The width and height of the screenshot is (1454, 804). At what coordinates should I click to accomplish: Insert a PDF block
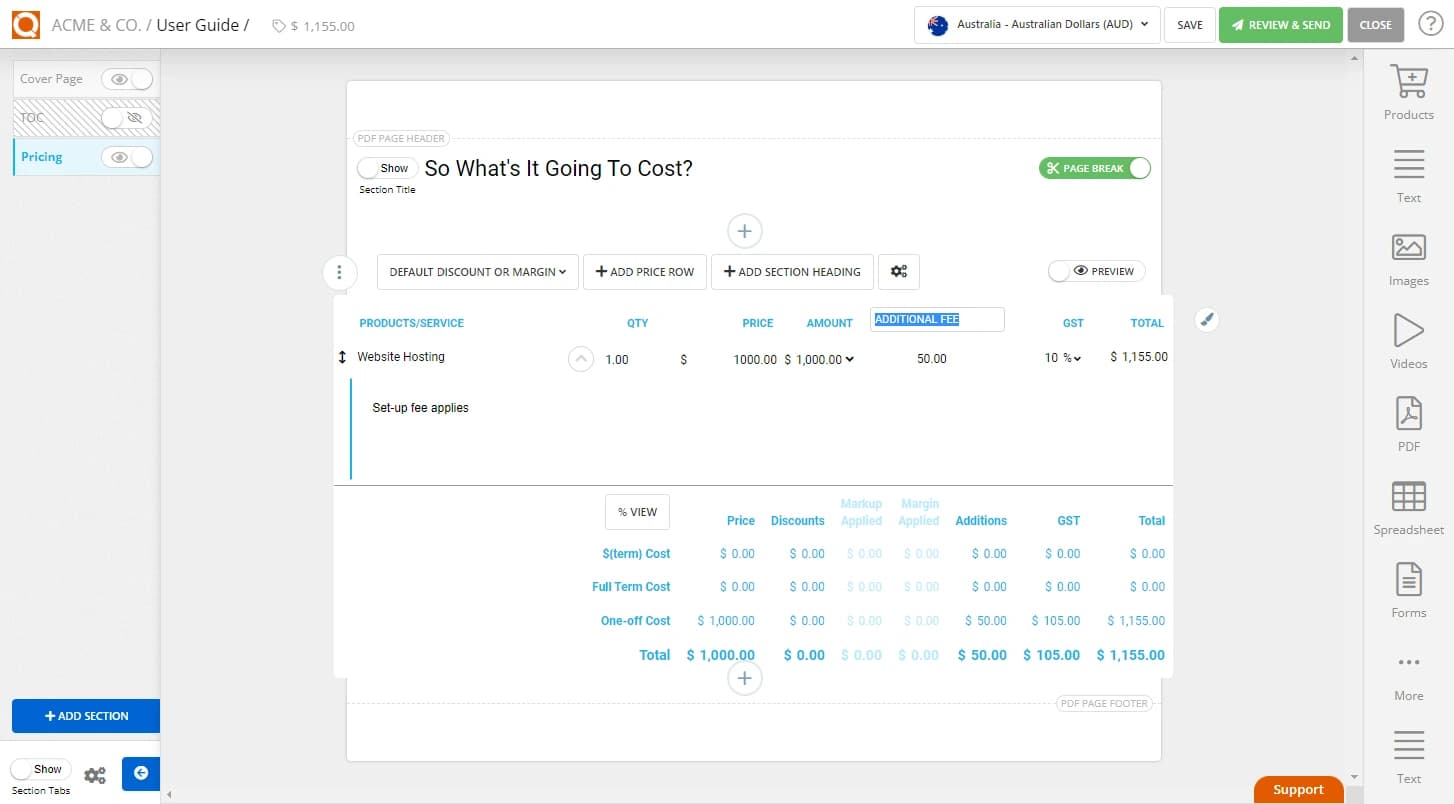1408,423
